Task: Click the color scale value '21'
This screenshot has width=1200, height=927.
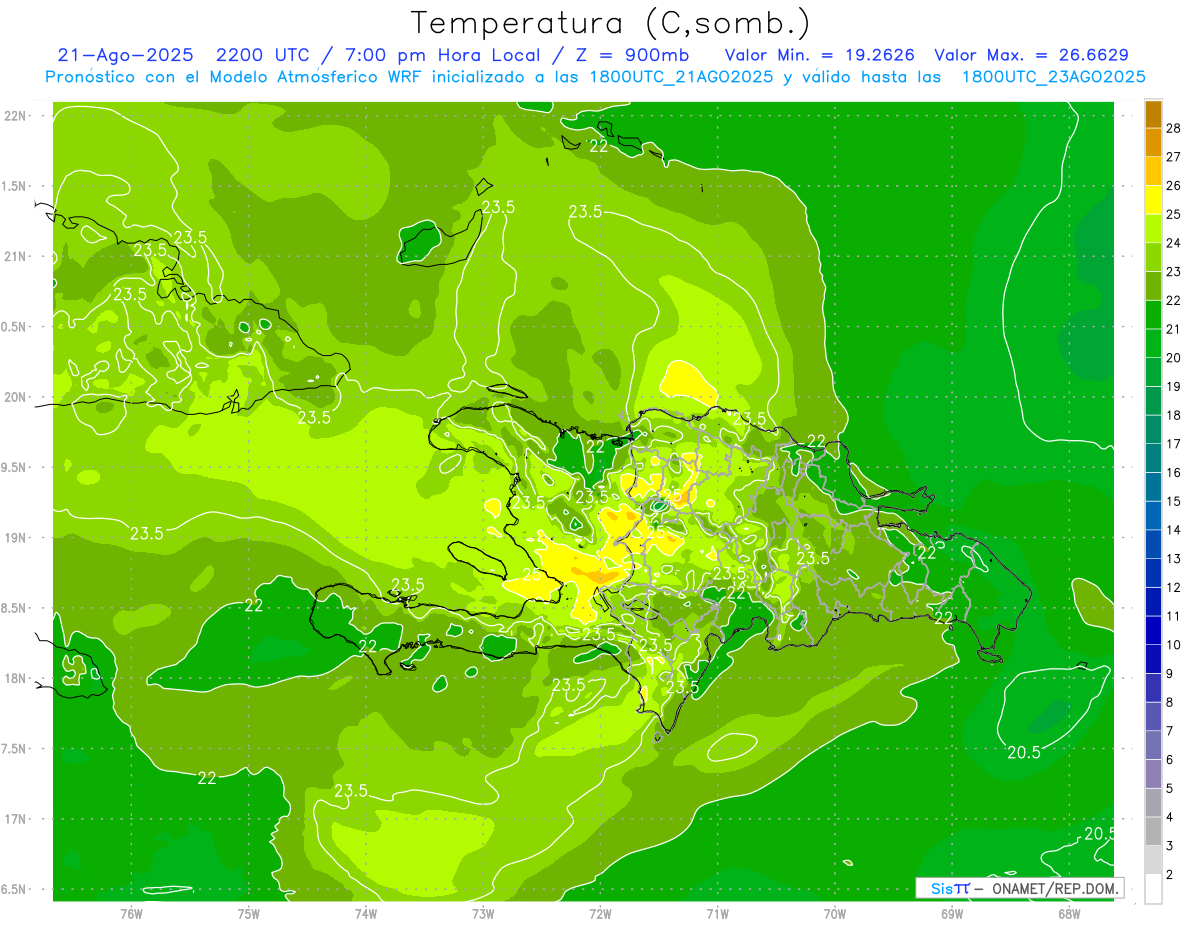Action: click(x=1174, y=329)
